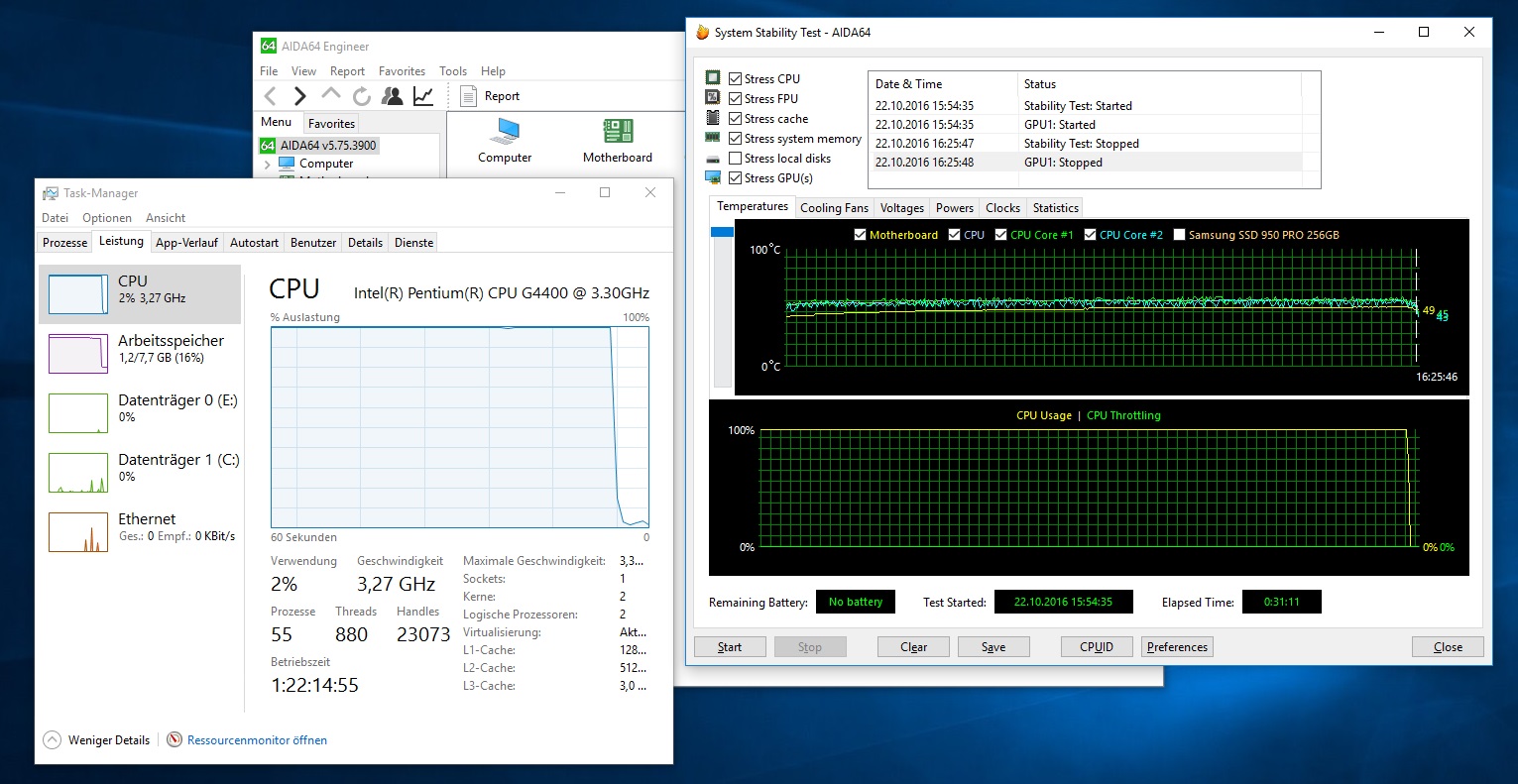Save the stability test results
This screenshot has width=1518, height=784.
click(x=993, y=647)
